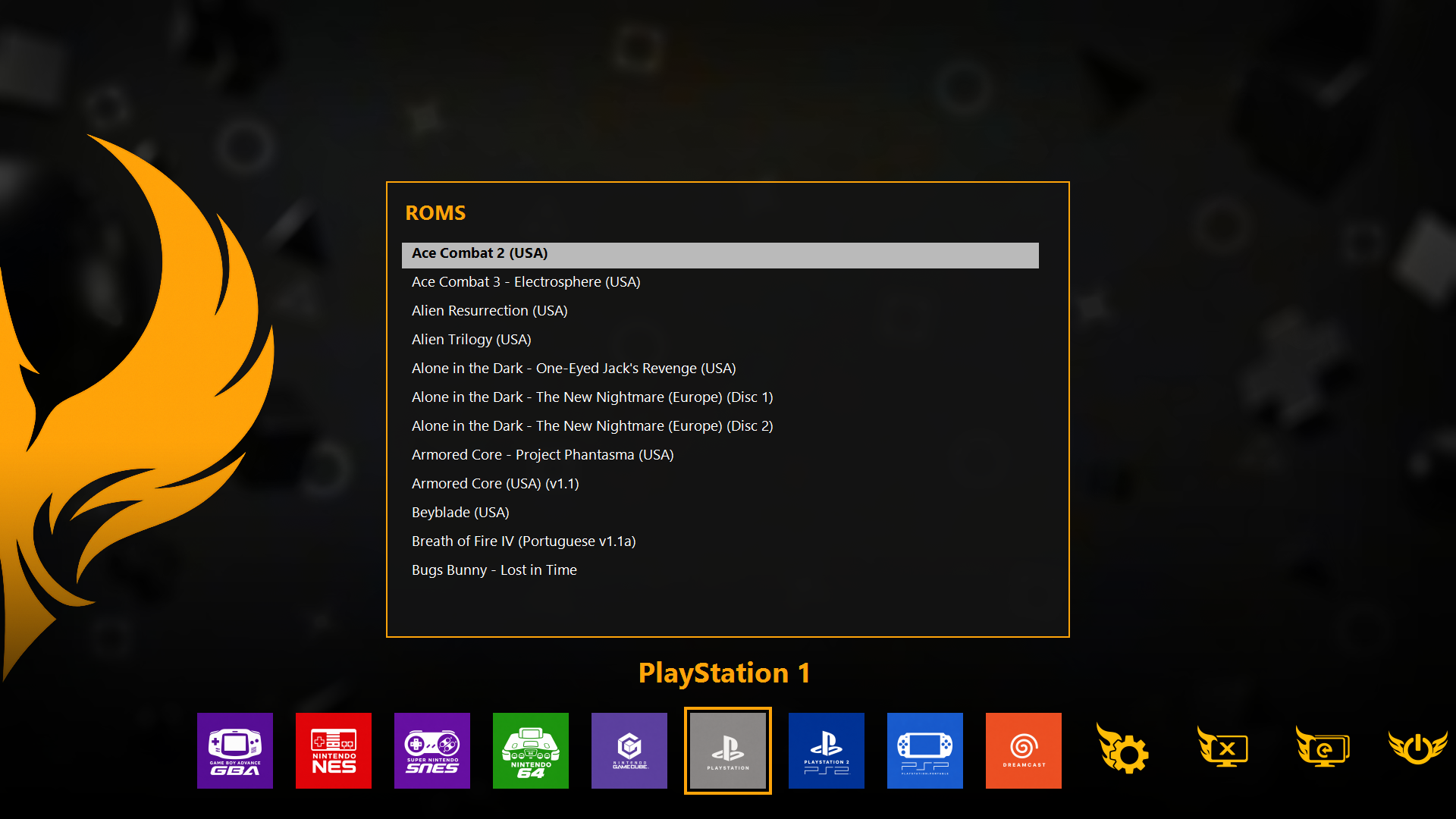Image resolution: width=1456 pixels, height=819 pixels.
Task: Click the monitor with X icon
Action: point(1223,747)
